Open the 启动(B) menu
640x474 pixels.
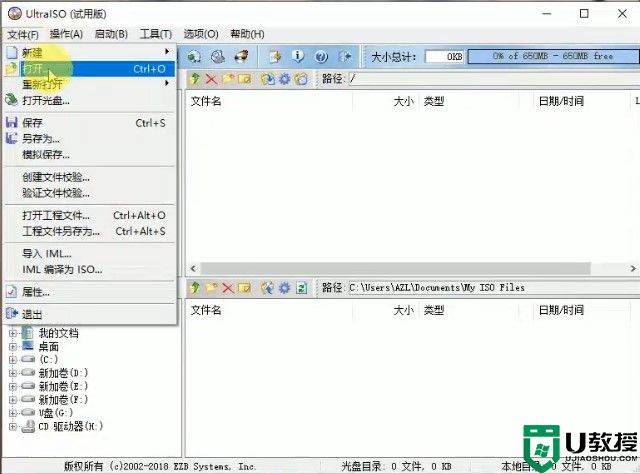111,34
